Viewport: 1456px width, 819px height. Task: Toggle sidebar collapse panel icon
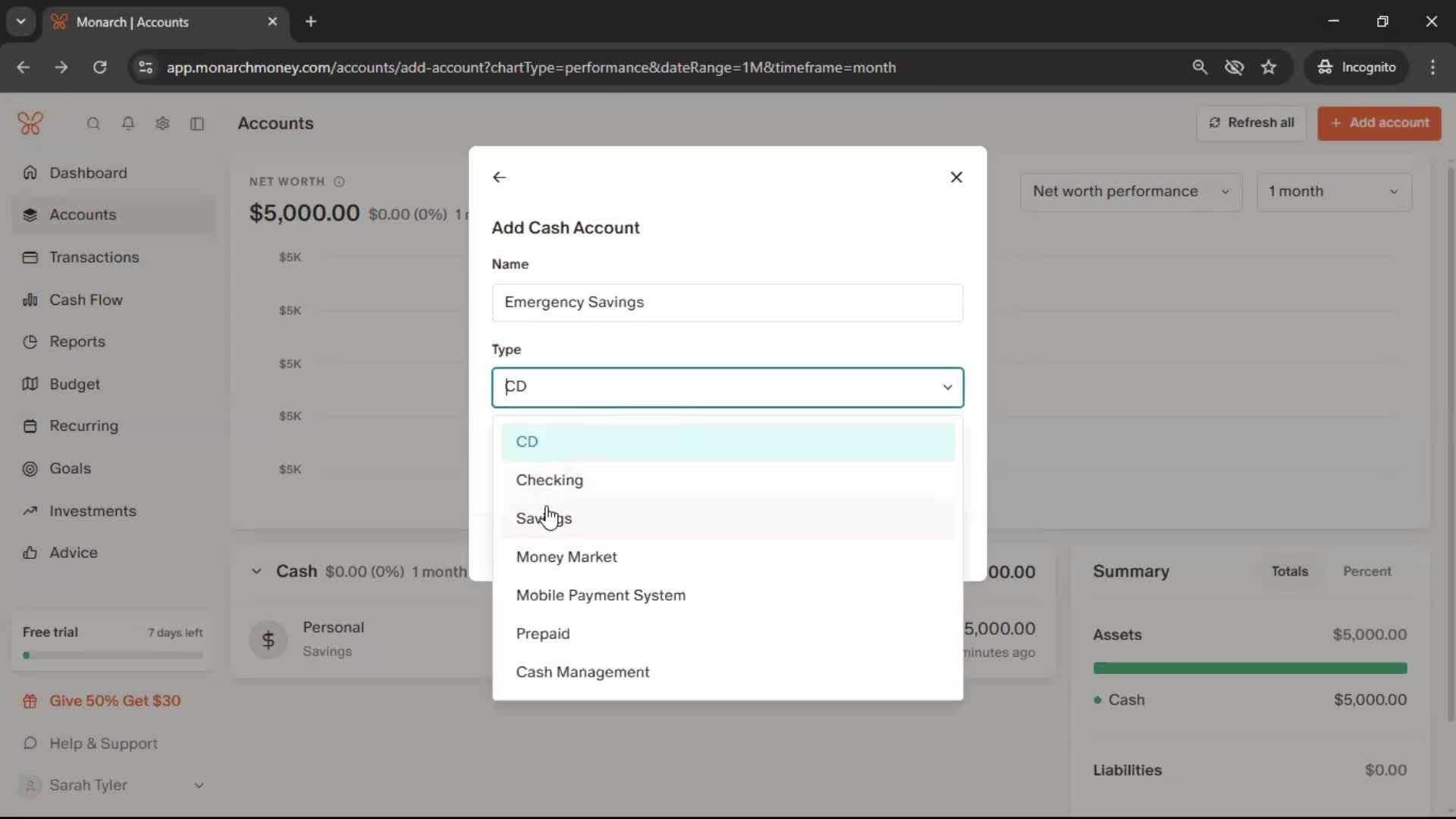(x=197, y=124)
